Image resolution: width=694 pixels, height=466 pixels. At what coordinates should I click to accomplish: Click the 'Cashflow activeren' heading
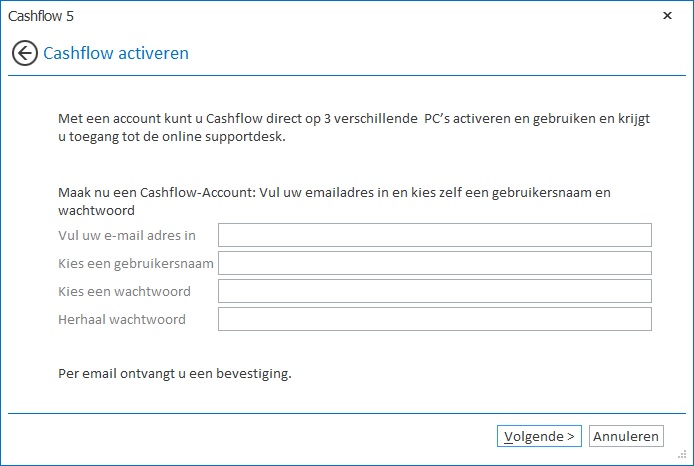pos(116,53)
